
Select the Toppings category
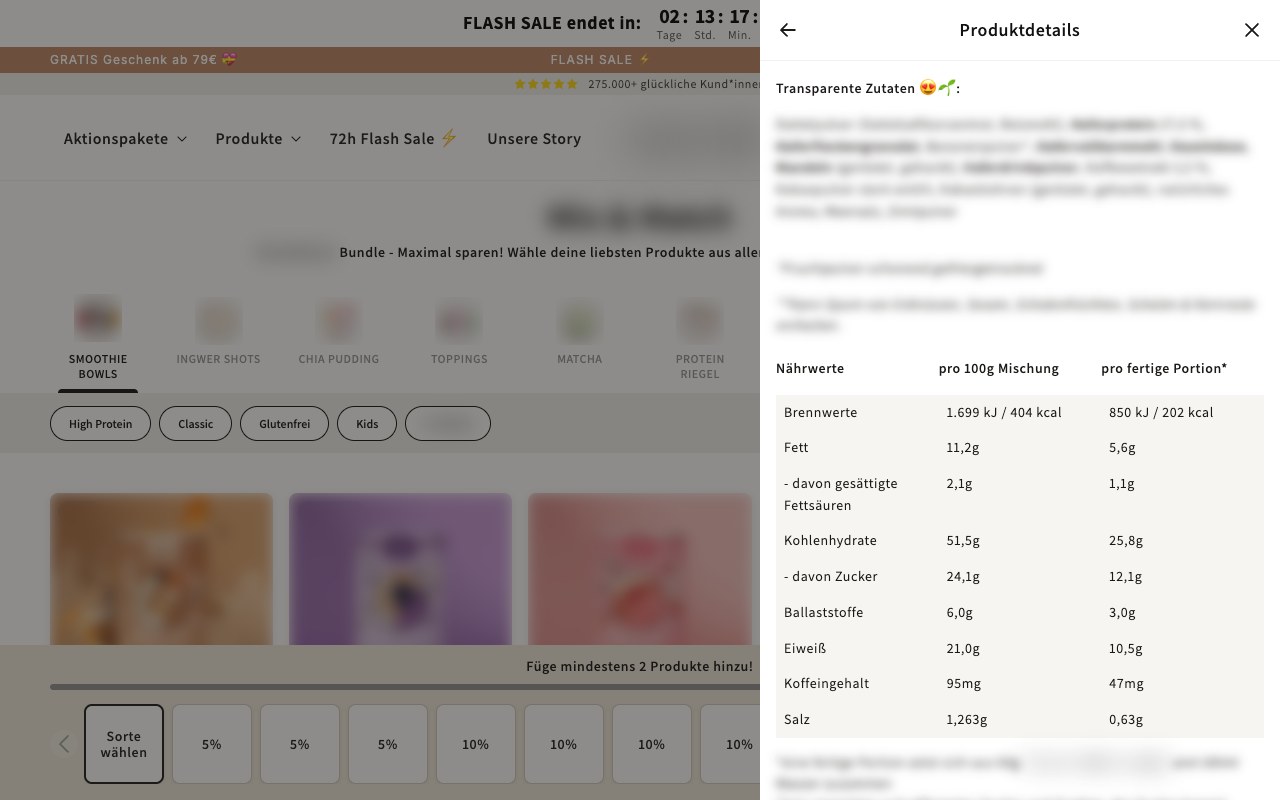(x=459, y=333)
